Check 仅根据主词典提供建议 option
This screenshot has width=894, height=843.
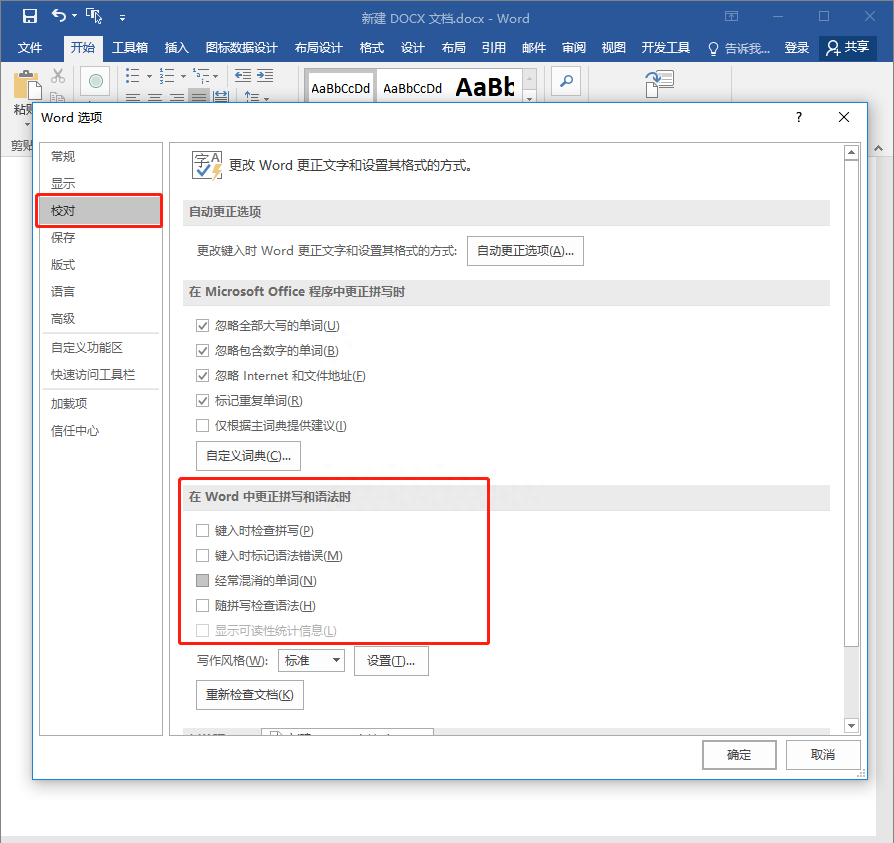(202, 426)
